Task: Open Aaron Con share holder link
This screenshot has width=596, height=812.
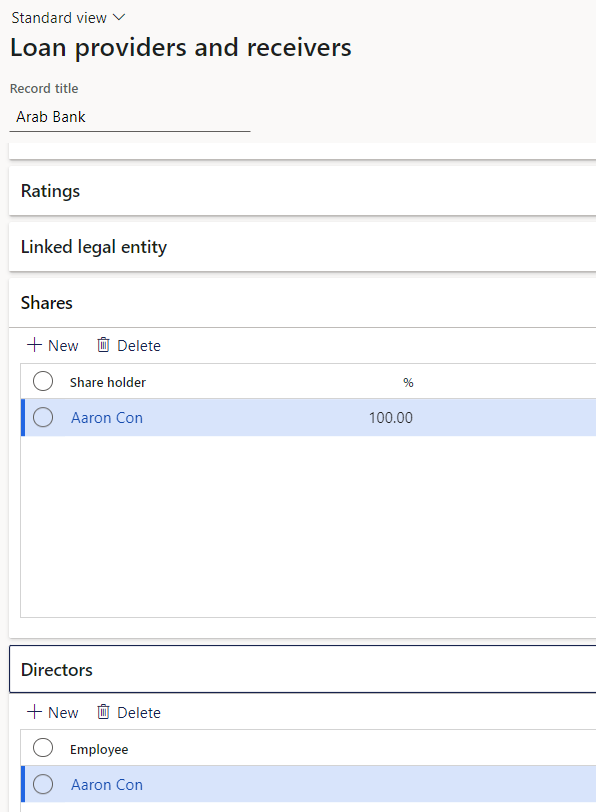Action: [107, 418]
